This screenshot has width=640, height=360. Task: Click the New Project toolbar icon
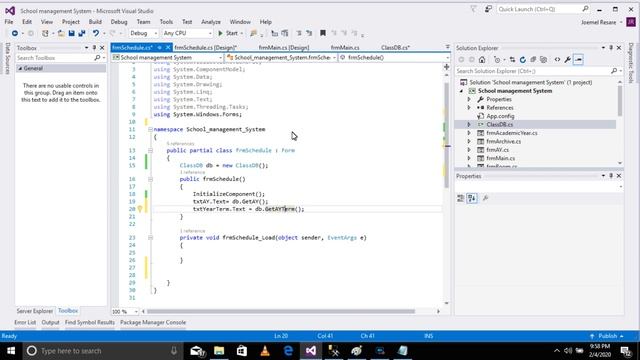click(x=45, y=33)
